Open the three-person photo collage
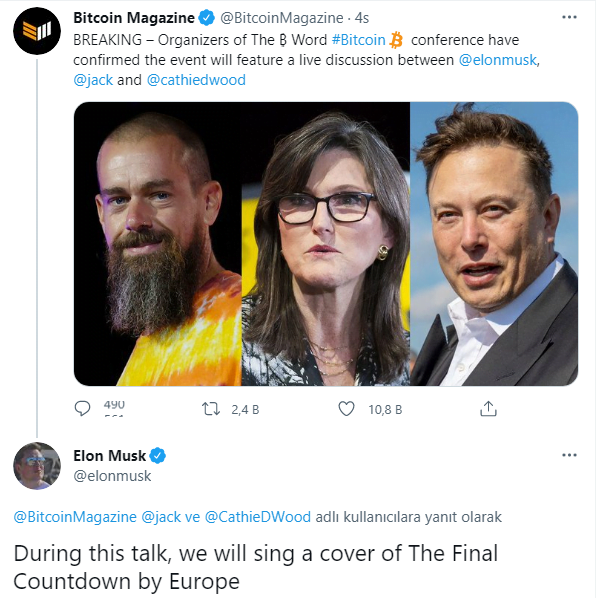 [x=325, y=243]
